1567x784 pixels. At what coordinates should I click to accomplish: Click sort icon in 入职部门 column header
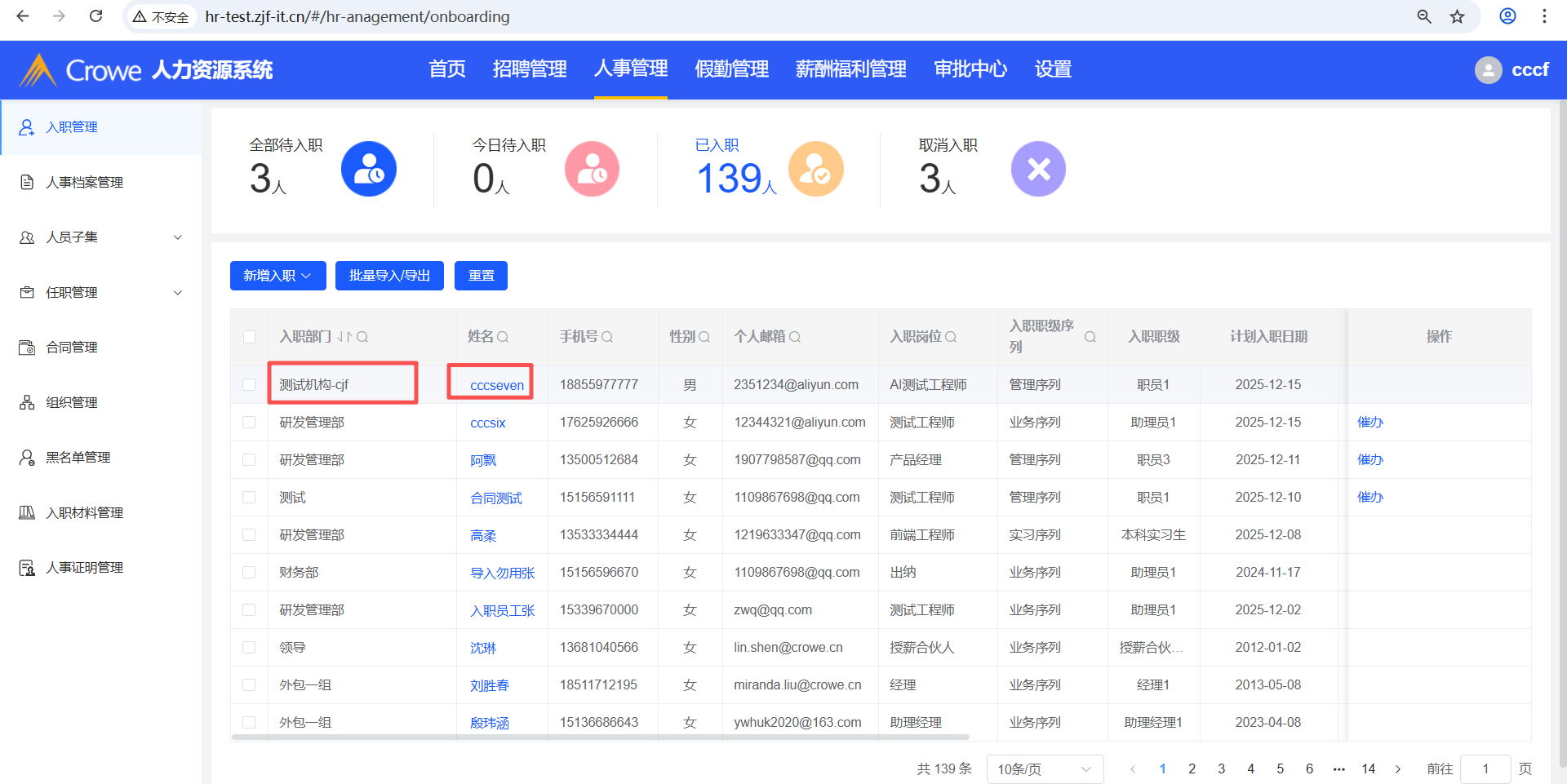pyautogui.click(x=344, y=337)
